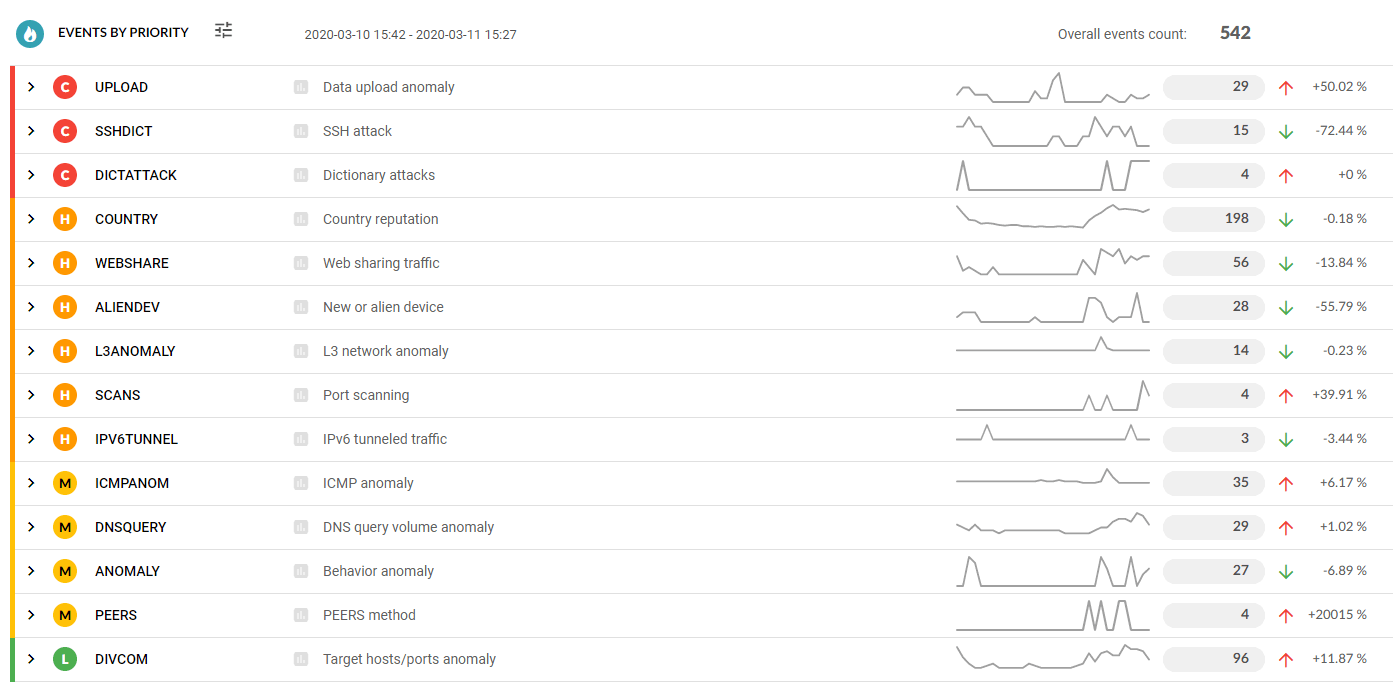1400x700 pixels.
Task: Expand the L3ANOMALY row chevron
Action: pyautogui.click(x=31, y=352)
